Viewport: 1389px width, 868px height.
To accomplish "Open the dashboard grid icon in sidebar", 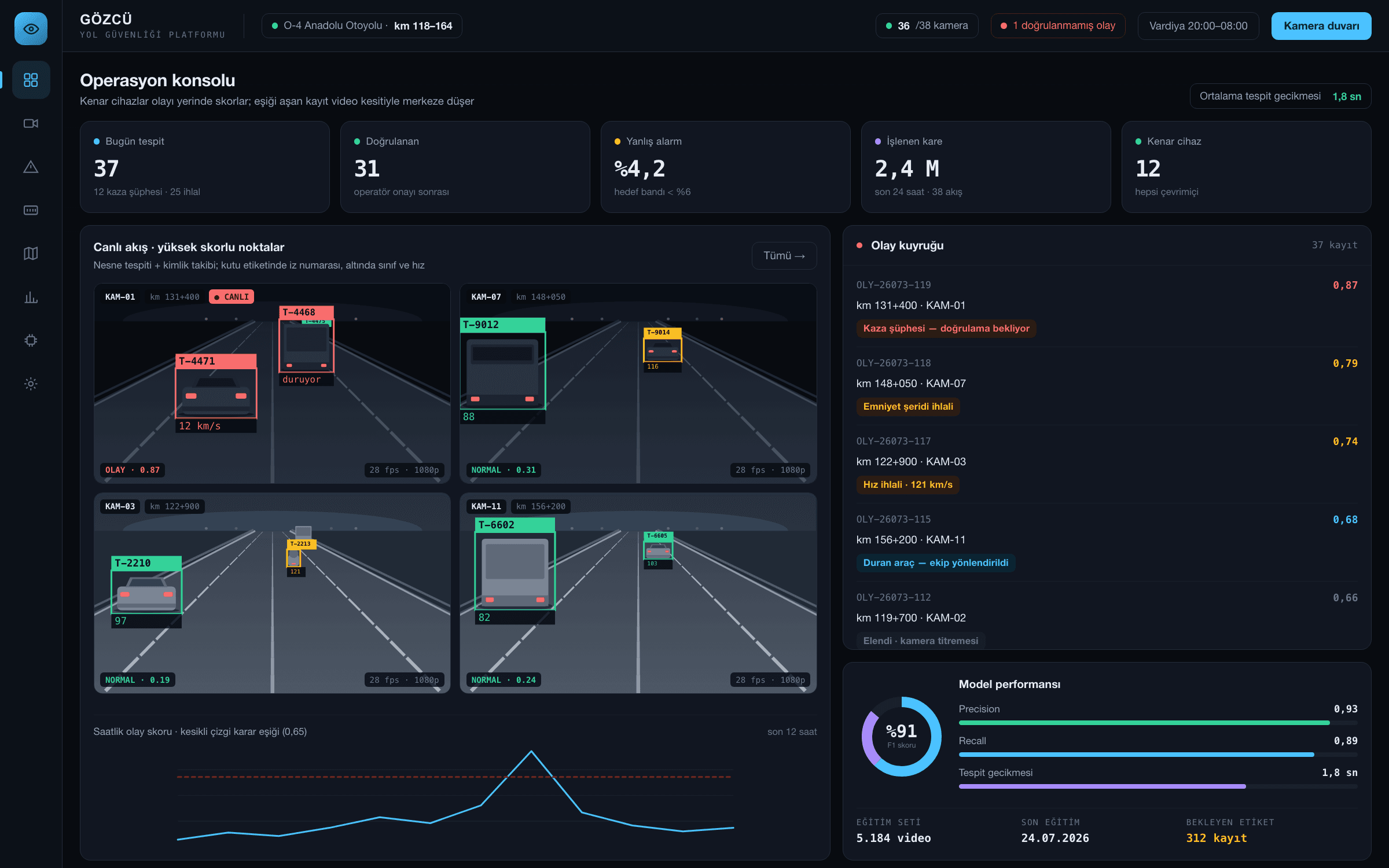I will click(31, 80).
